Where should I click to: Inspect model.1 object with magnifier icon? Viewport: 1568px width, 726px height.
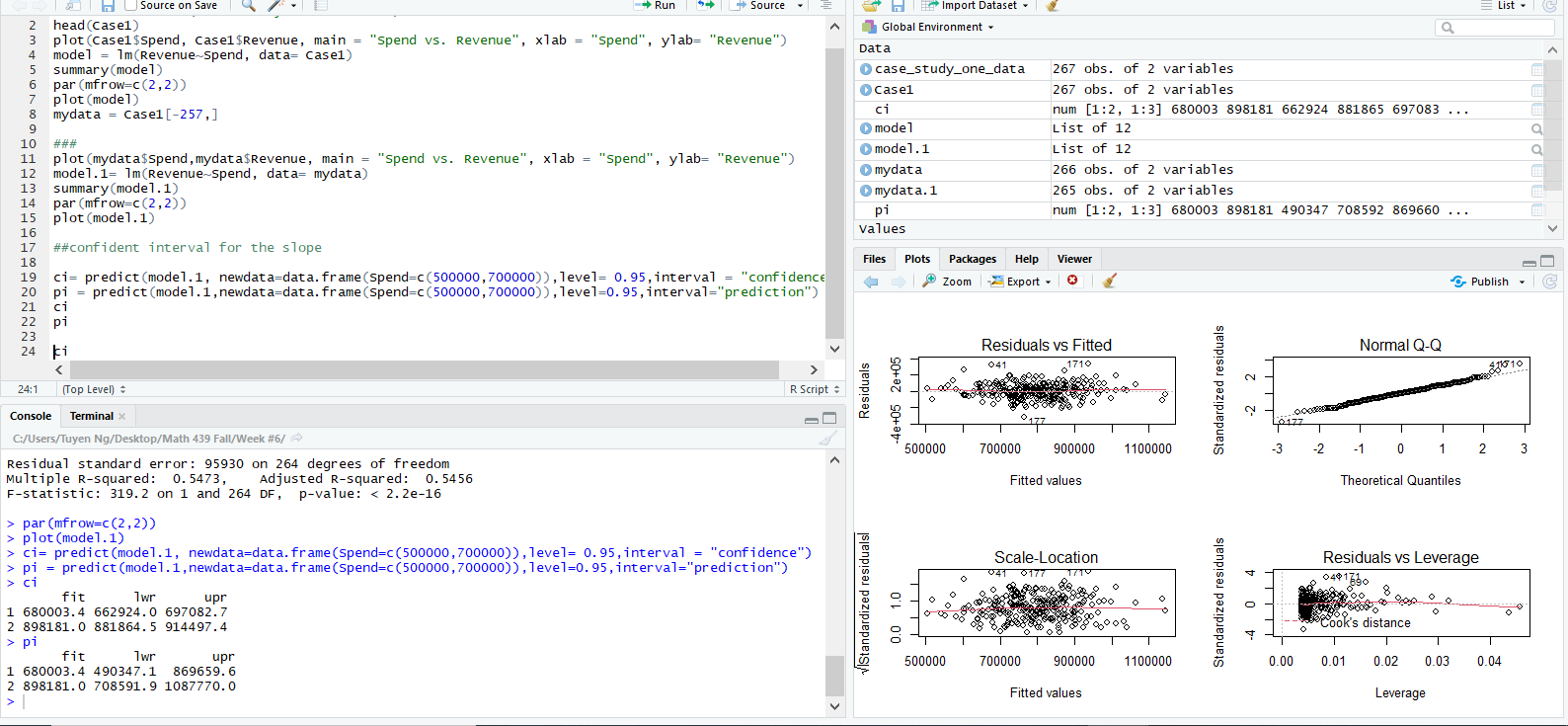coord(1537,149)
